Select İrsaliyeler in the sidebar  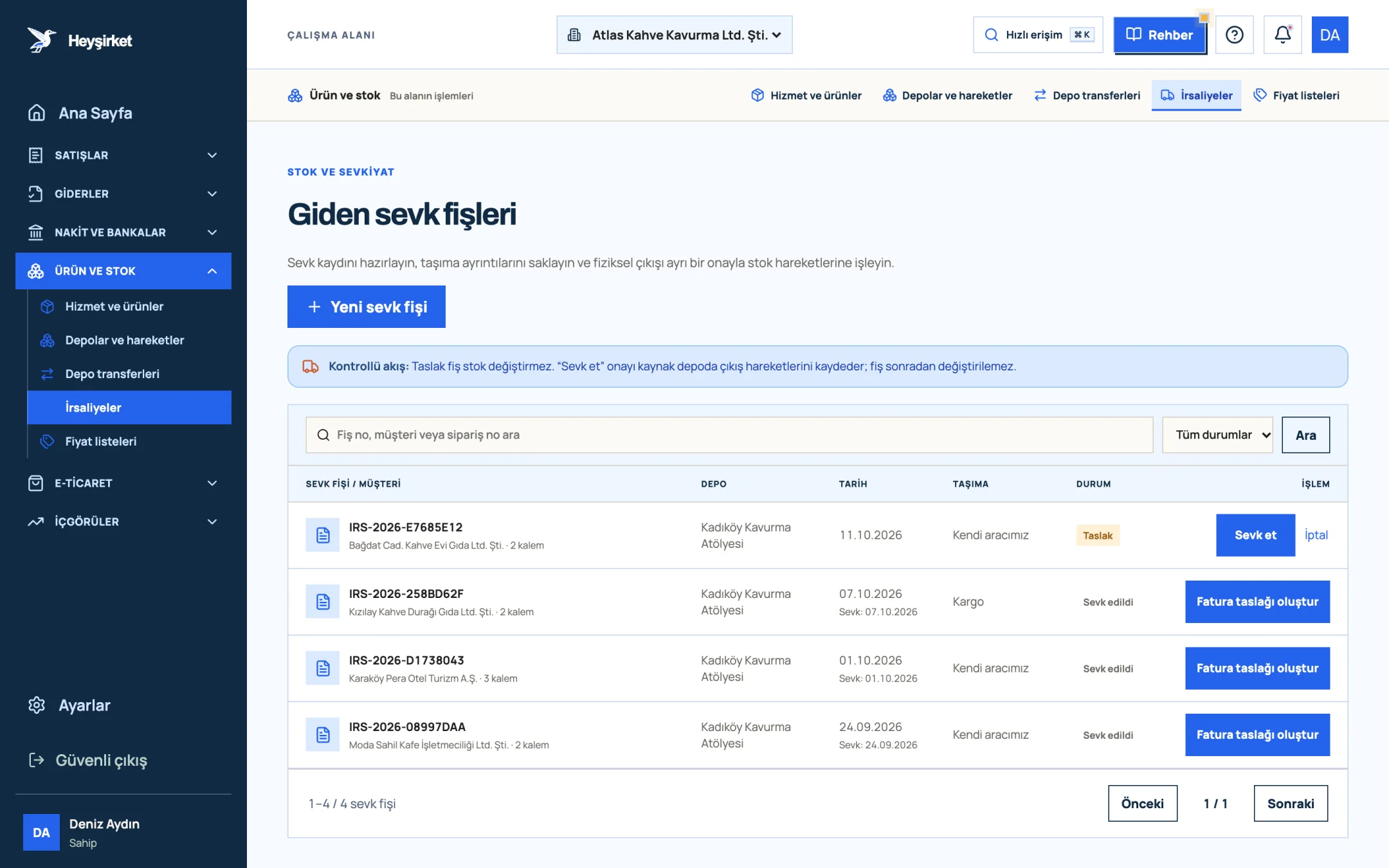(x=129, y=408)
